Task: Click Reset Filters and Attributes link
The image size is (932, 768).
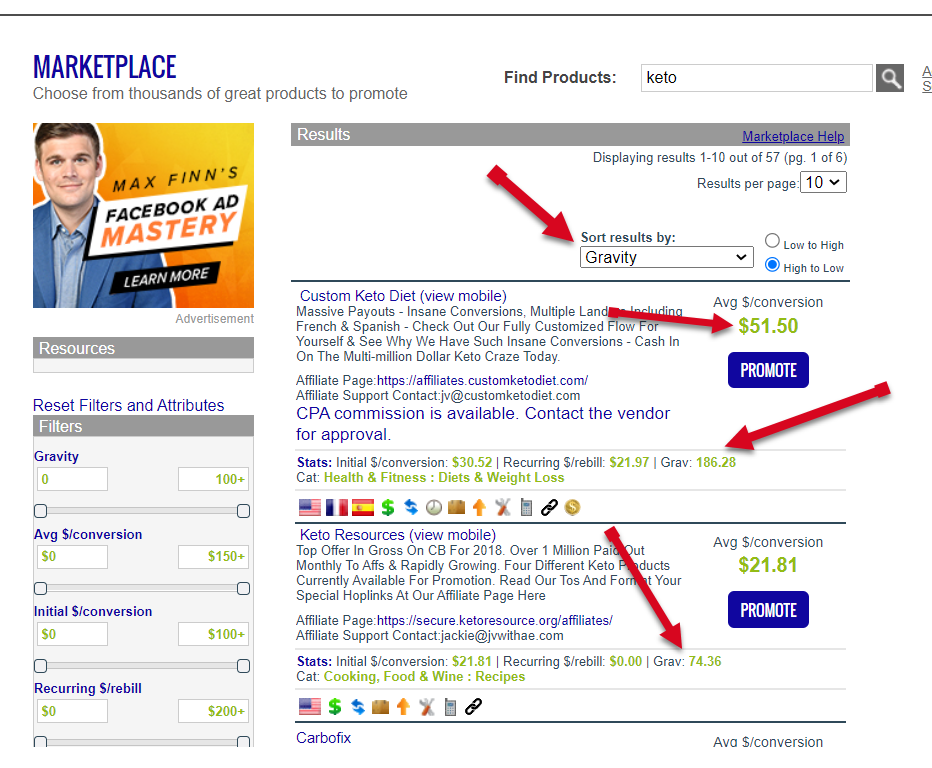Action: click(x=128, y=405)
